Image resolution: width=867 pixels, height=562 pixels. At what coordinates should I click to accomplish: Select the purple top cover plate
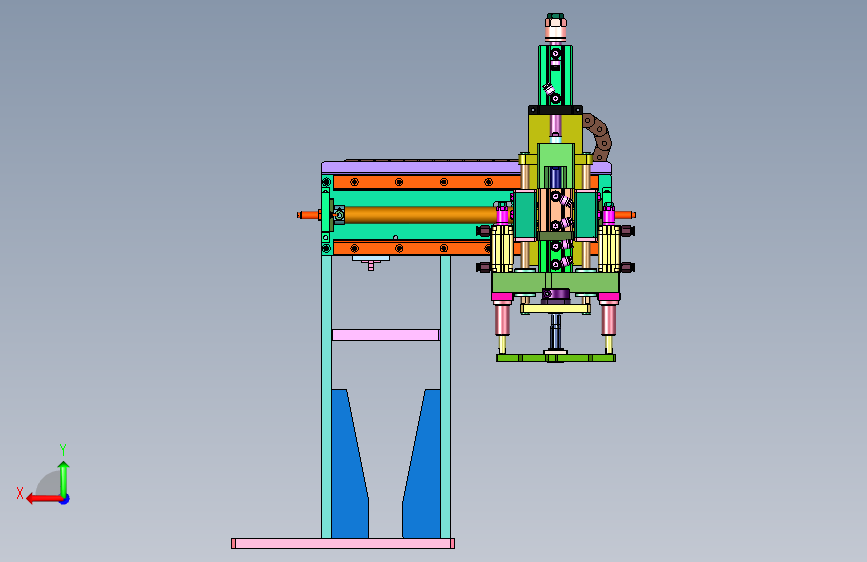420,167
